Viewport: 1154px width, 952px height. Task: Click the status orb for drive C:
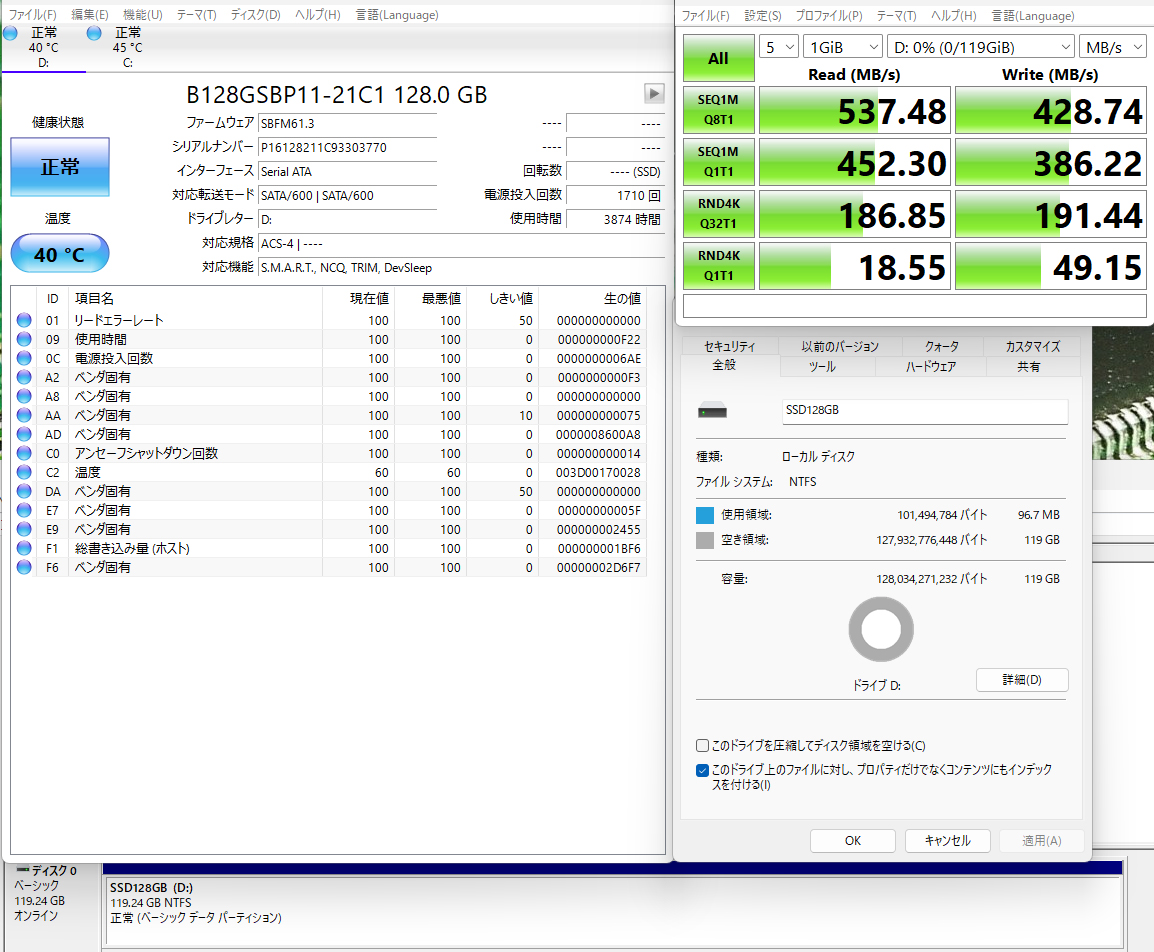(94, 33)
